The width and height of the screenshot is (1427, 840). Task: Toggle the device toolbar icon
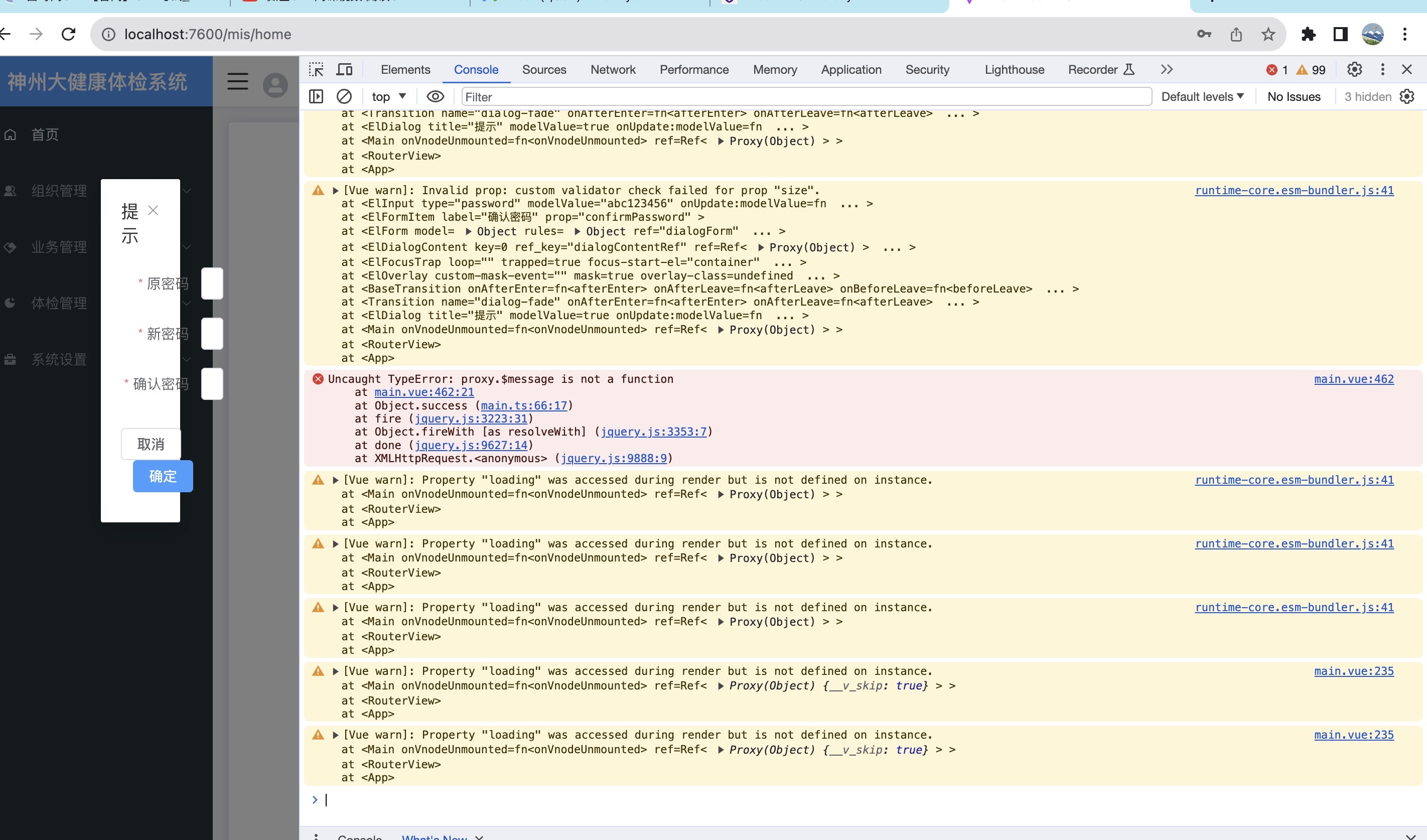coord(344,70)
